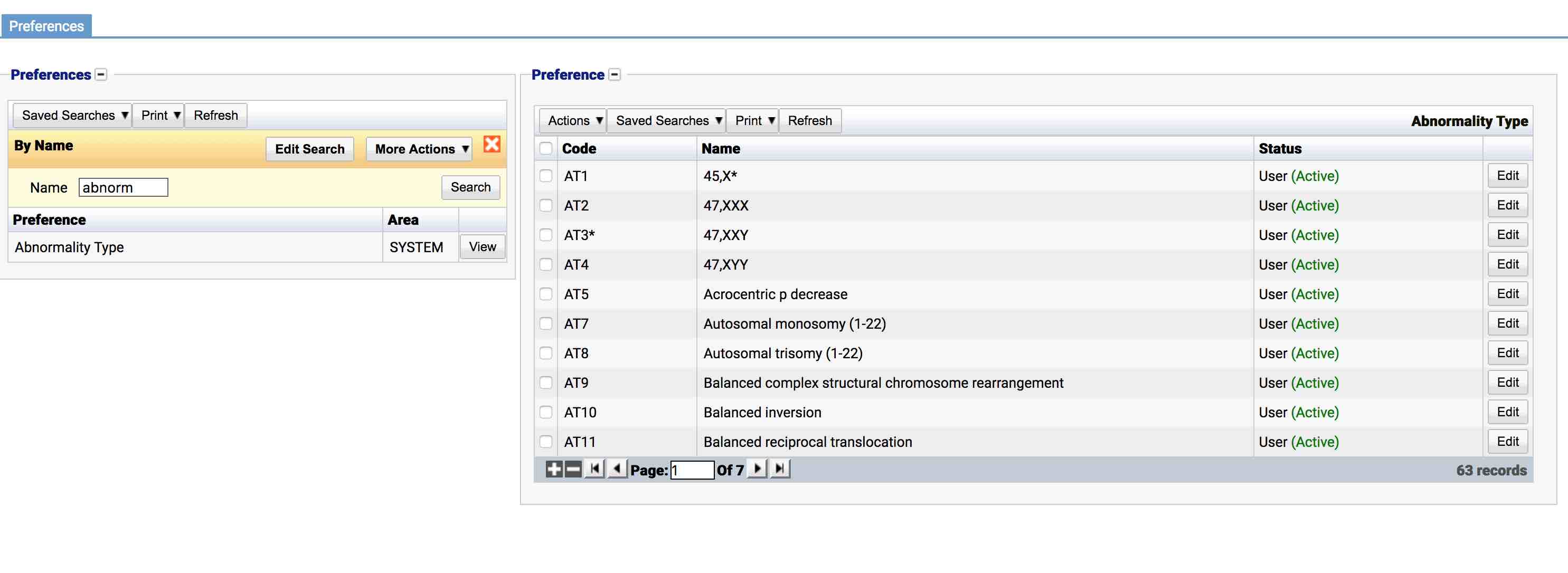
Task: Go to the next page of abnormality types
Action: coord(757,469)
